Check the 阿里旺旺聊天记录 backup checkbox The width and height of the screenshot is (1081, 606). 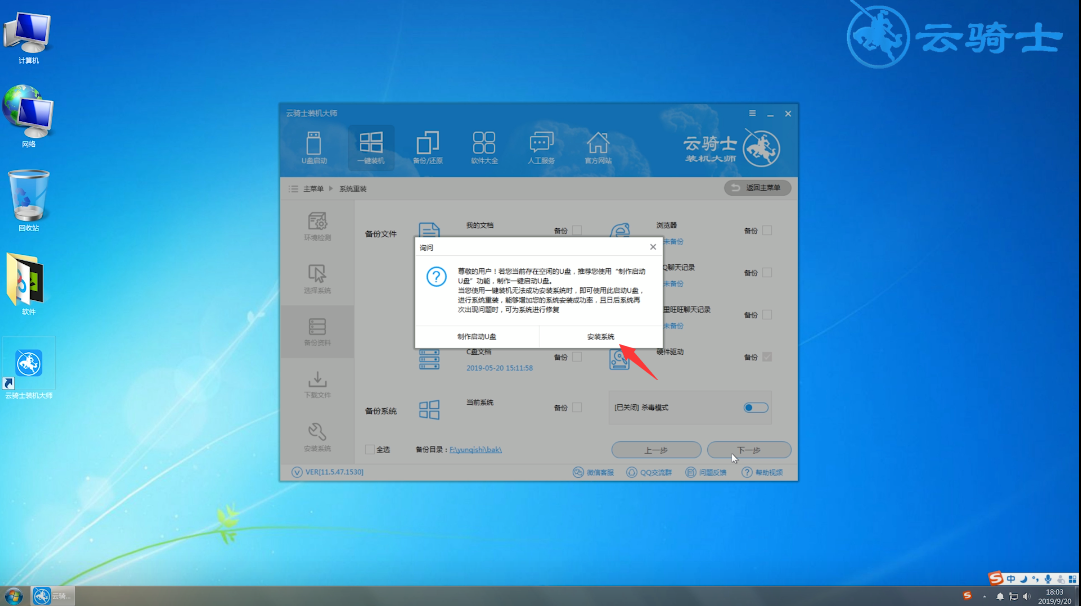tap(767, 314)
